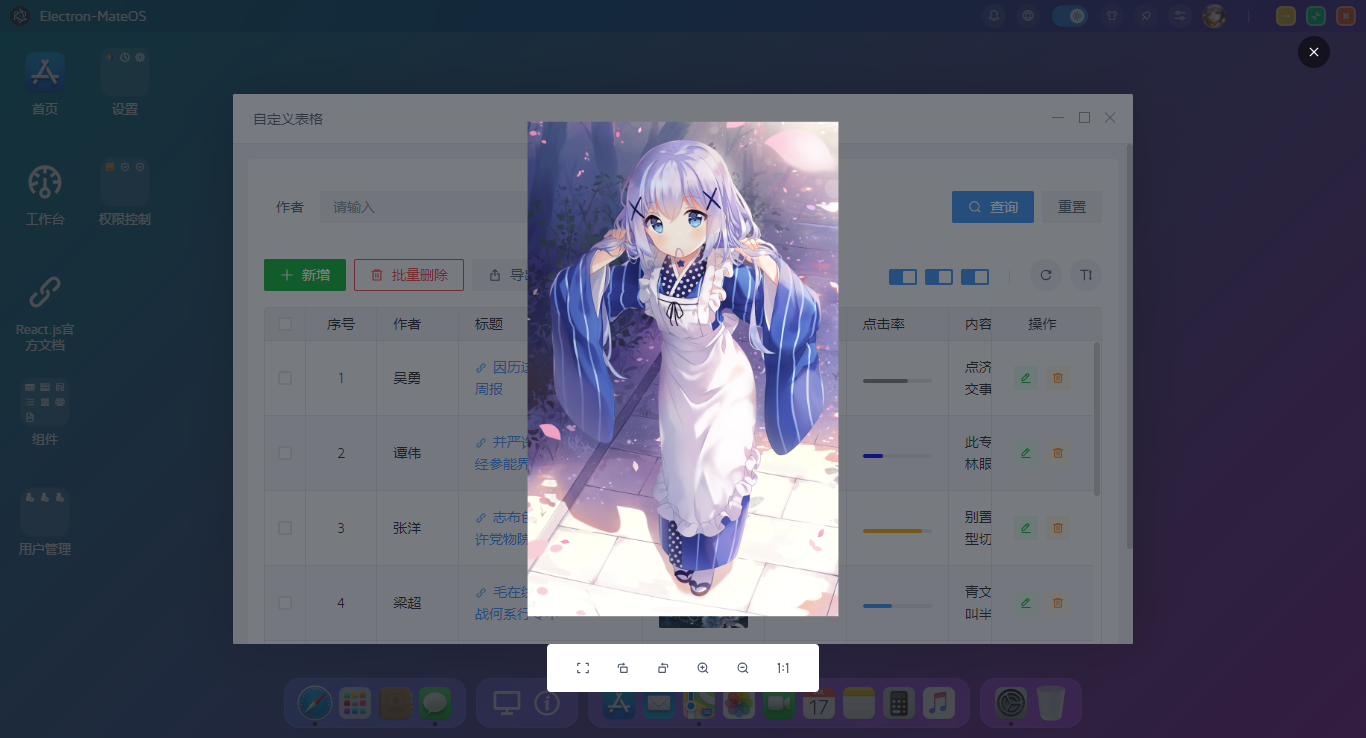Screen dimensions: 1366x738
Task: Open fullscreen view of the image
Action: [583, 667]
